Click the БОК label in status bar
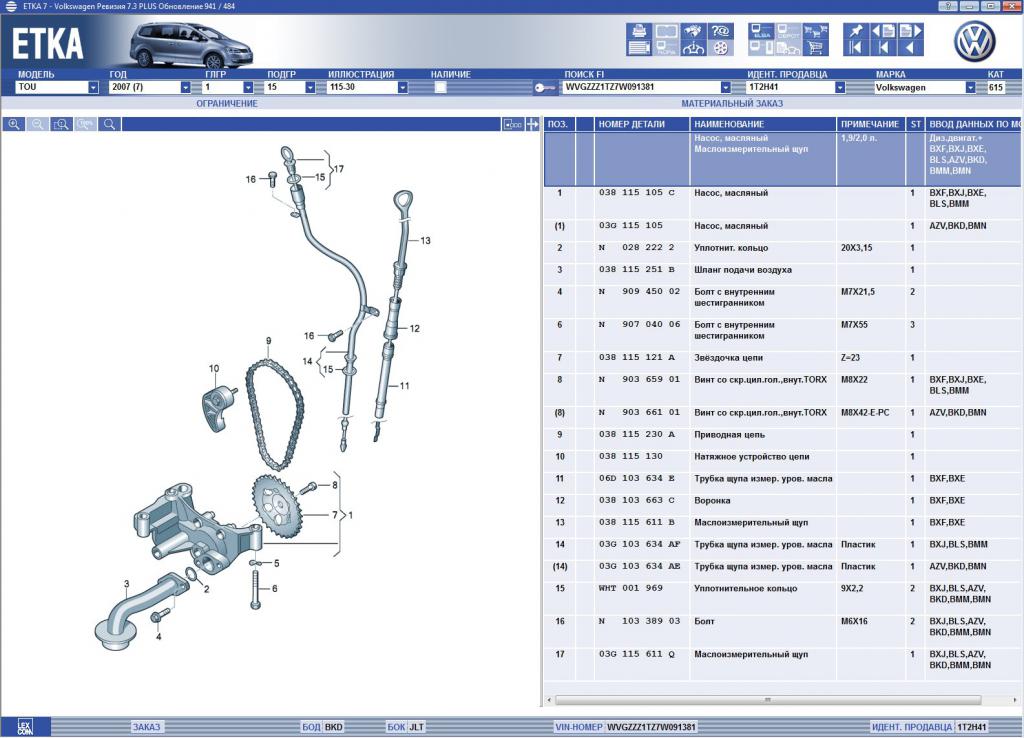The height and width of the screenshot is (738, 1024). click(x=396, y=727)
